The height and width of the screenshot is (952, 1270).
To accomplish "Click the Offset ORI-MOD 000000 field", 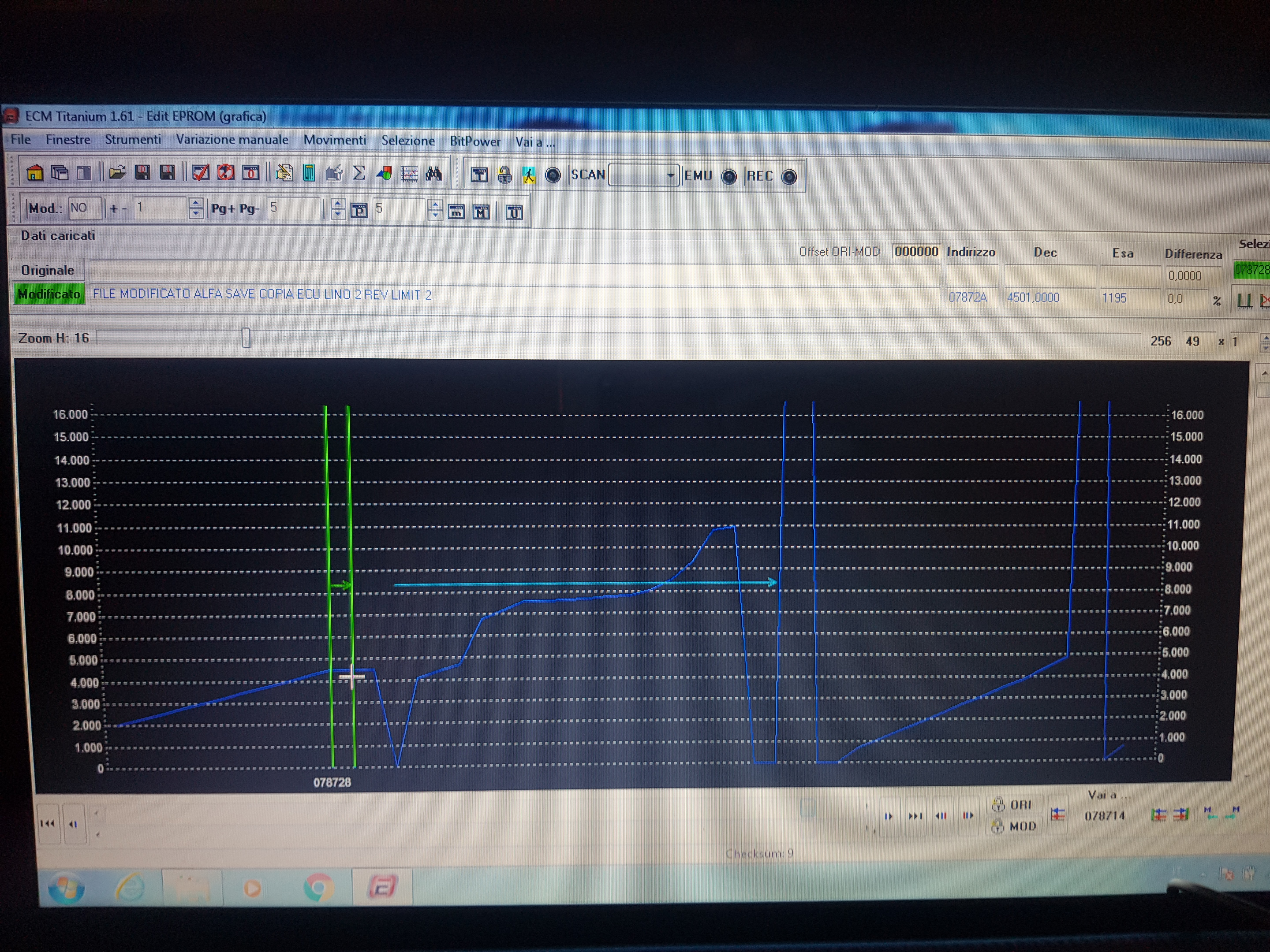I will 916,251.
